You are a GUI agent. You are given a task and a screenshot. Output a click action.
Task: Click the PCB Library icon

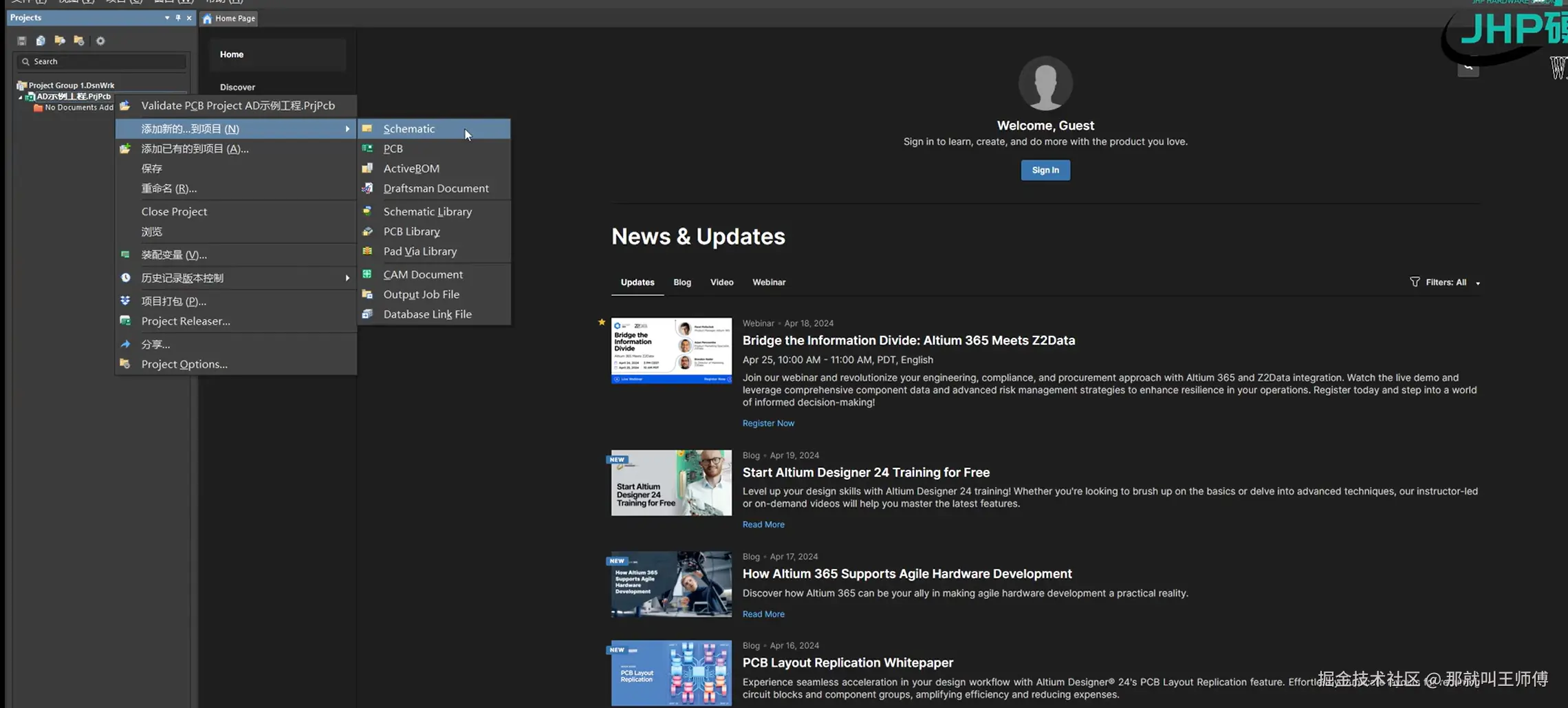(x=368, y=231)
